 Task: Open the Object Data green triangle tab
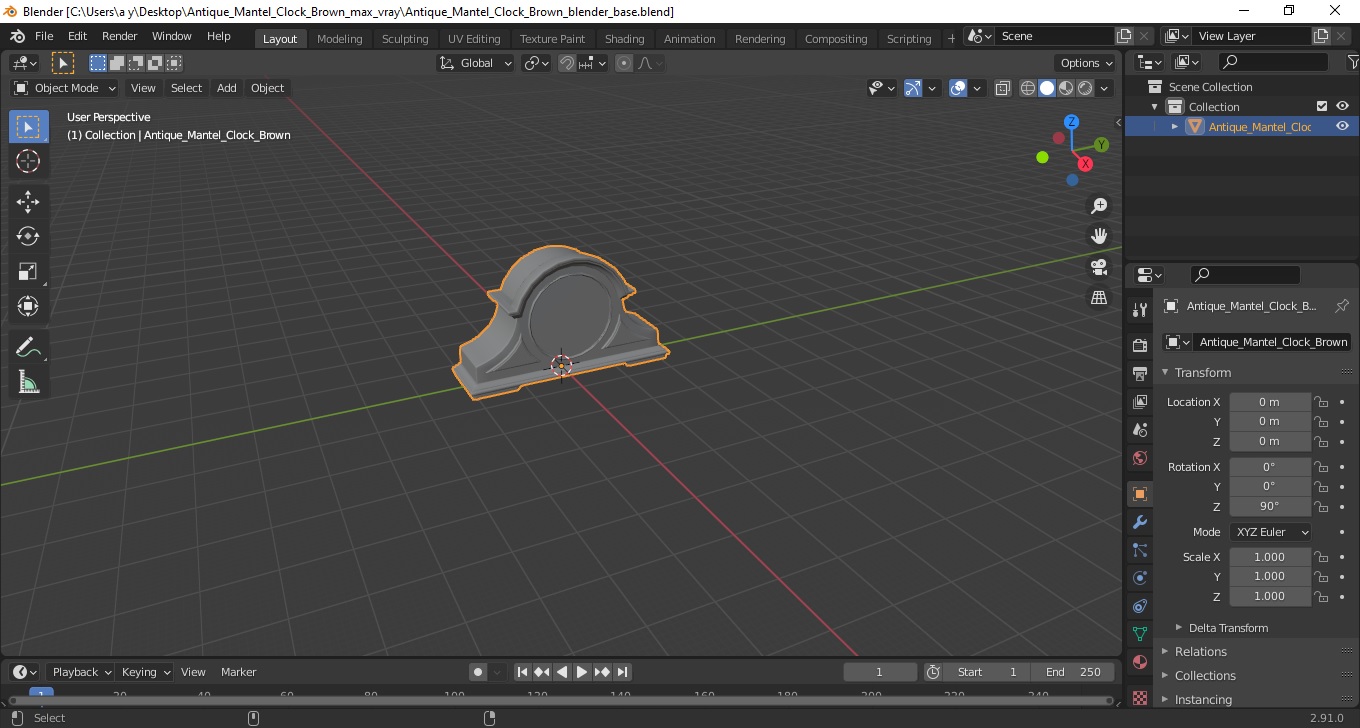coord(1139,634)
